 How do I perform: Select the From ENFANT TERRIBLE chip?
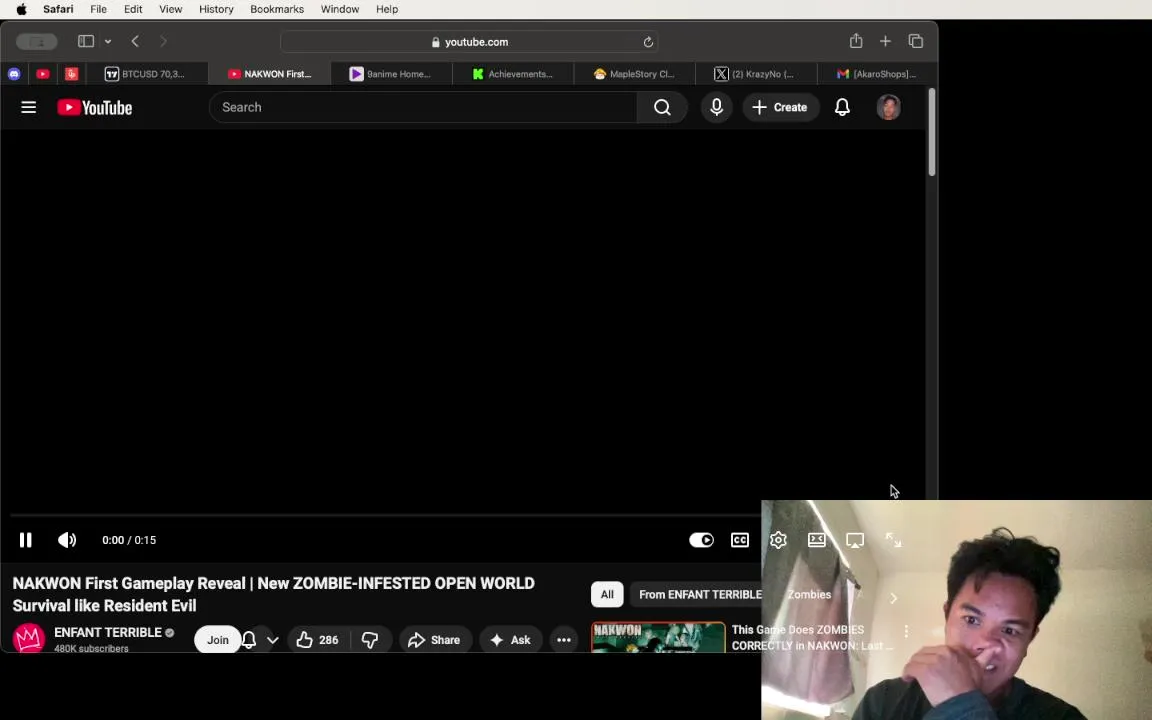pyautogui.click(x=700, y=594)
